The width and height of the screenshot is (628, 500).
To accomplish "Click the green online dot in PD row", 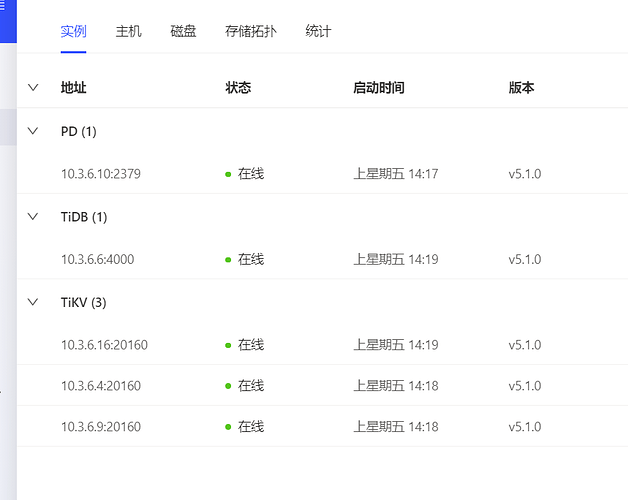I will click(228, 174).
